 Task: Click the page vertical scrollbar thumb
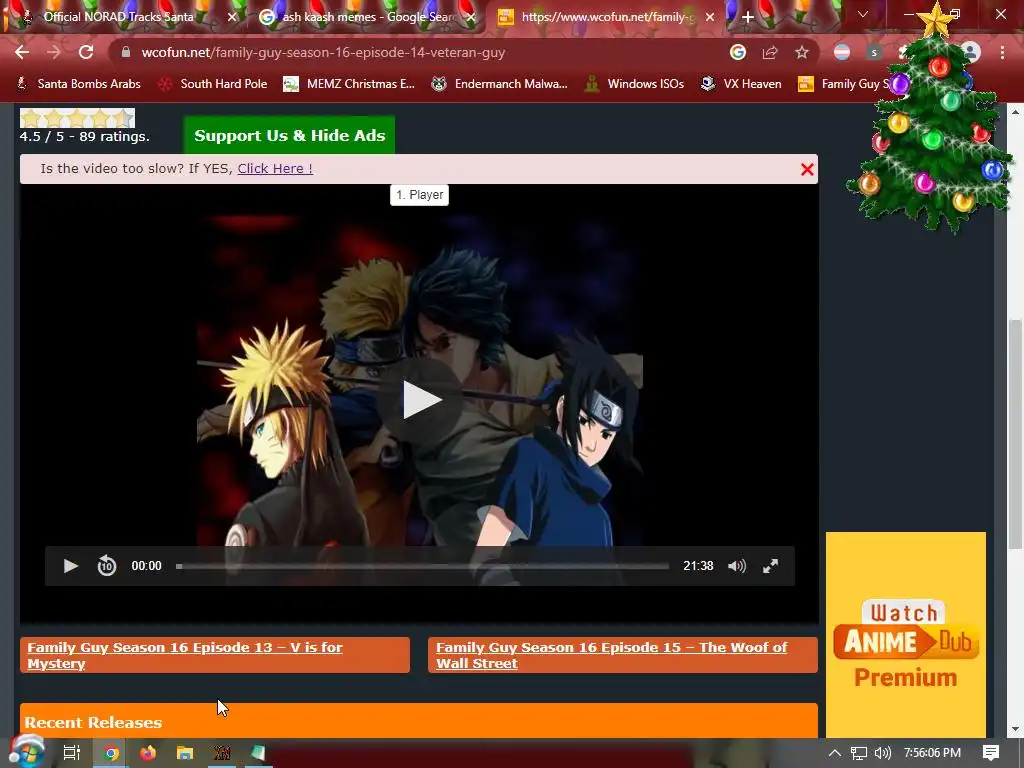coord(1014,434)
